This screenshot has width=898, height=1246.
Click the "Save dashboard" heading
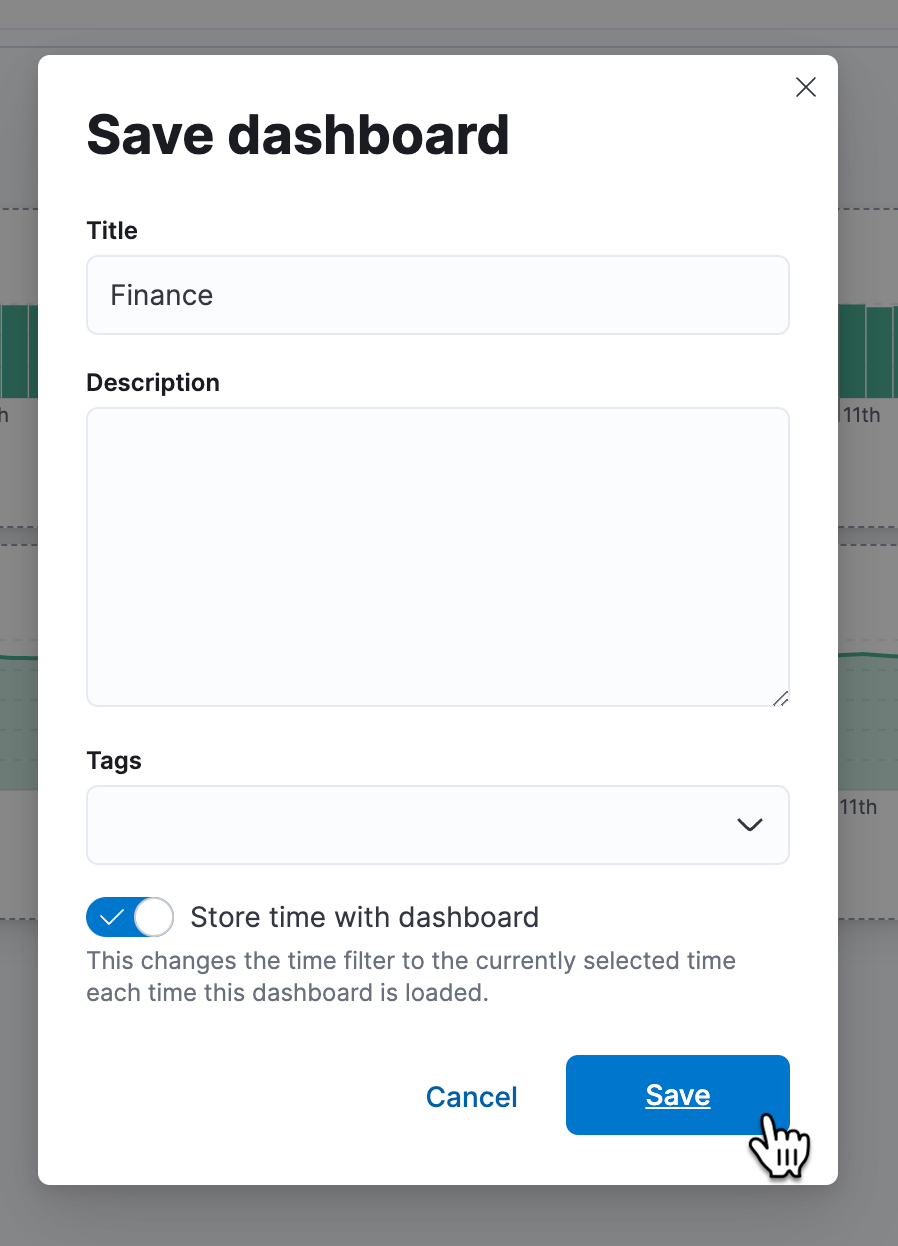tap(298, 135)
